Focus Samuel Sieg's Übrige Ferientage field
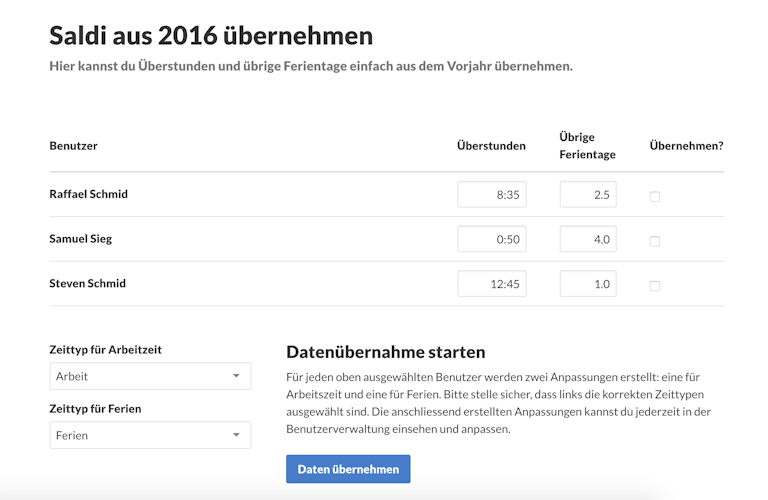 tap(588, 240)
